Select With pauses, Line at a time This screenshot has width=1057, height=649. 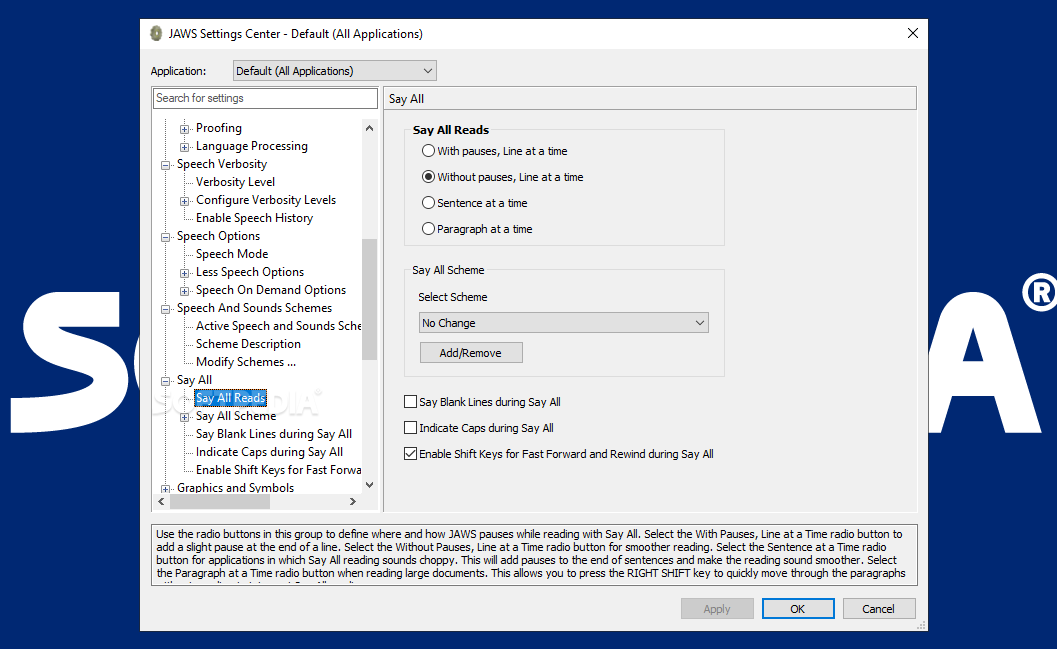tap(428, 151)
